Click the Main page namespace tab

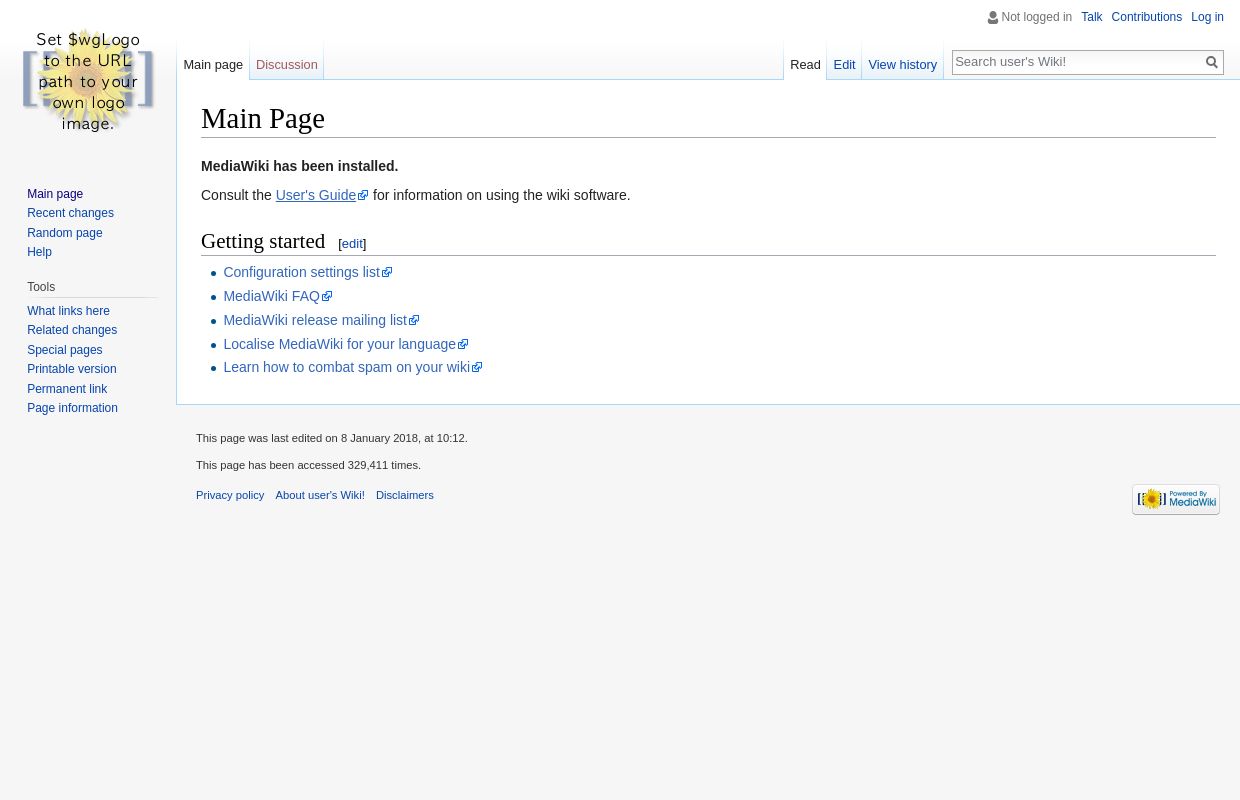(x=213, y=64)
